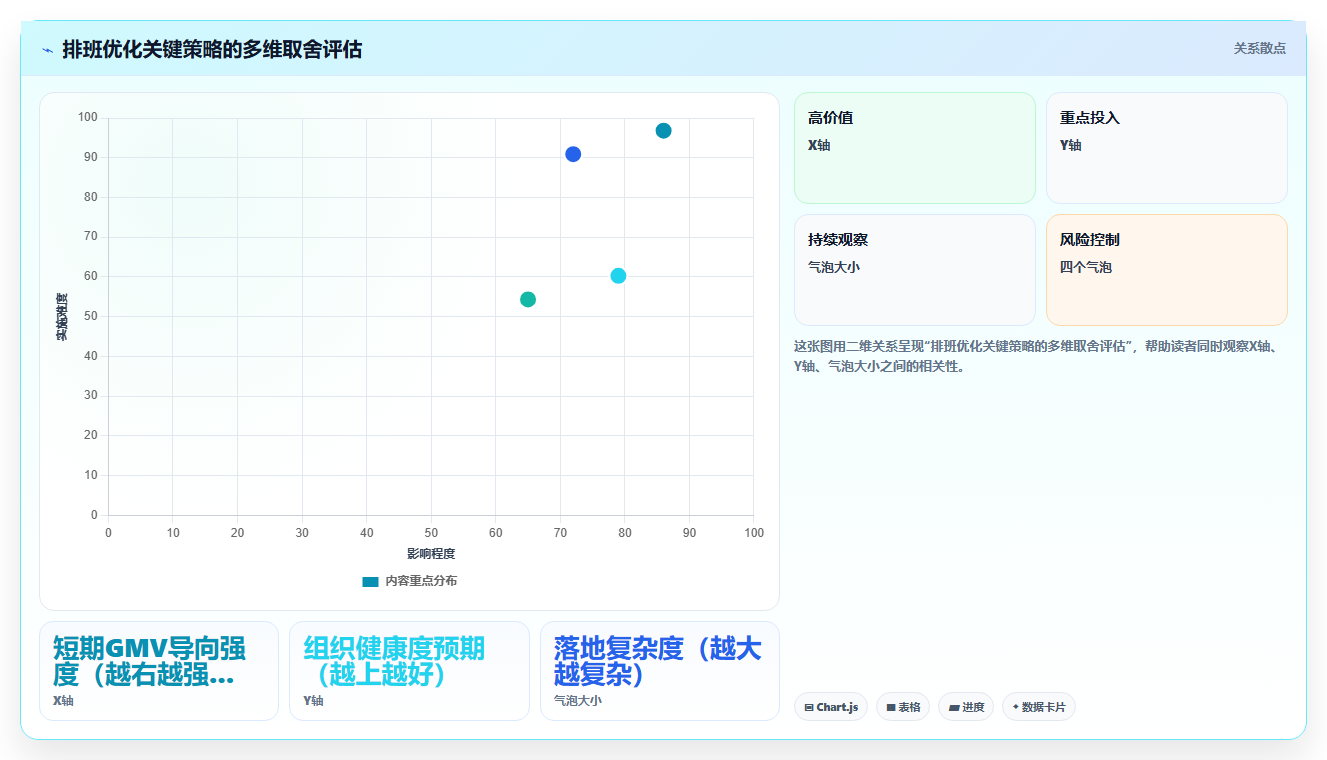Click the 实施难度 y-axis title
1327x760 pixels.
click(x=62, y=317)
